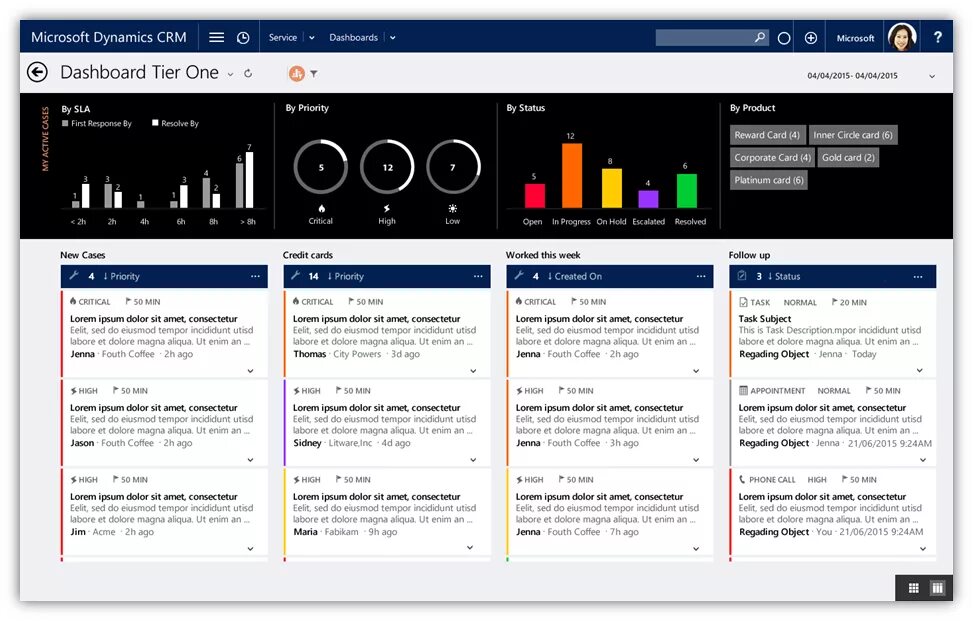Click the circle icon next to search
This screenshot has width=973, height=621.
click(x=784, y=38)
